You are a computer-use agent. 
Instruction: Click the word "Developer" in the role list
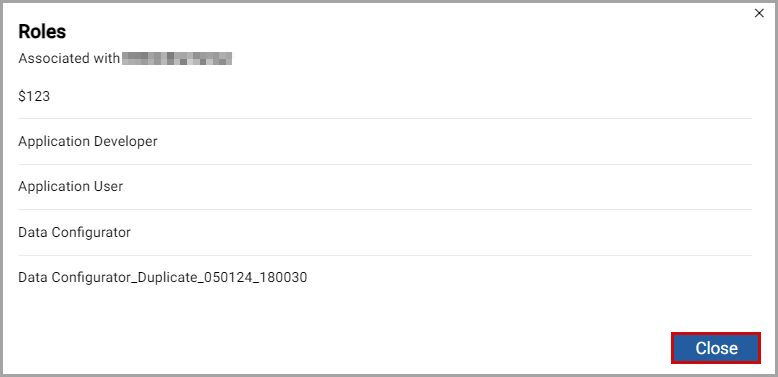126,141
